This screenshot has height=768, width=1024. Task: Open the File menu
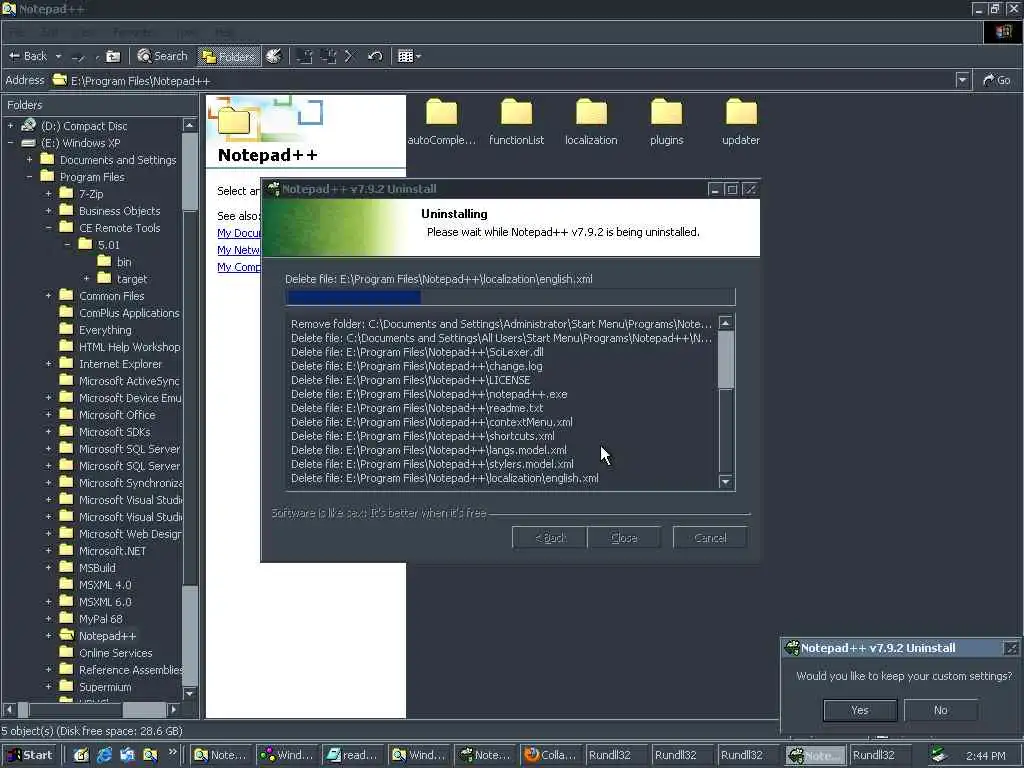16,32
